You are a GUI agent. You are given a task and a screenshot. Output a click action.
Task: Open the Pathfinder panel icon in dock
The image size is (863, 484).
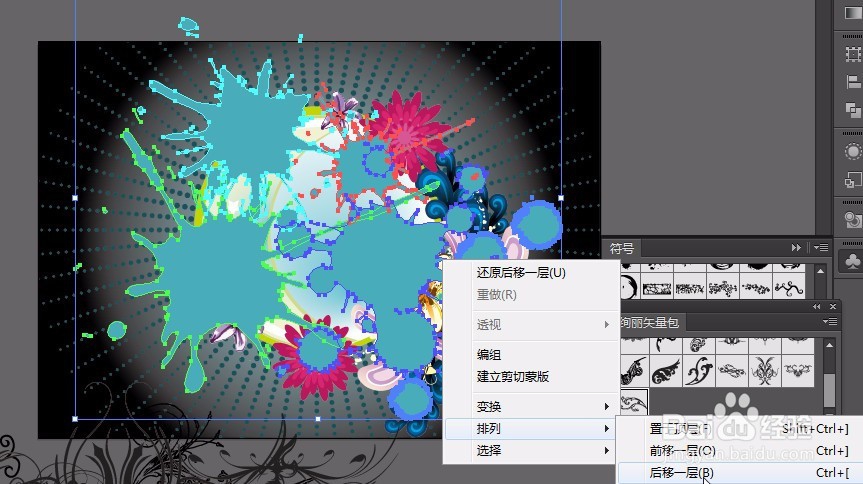pyautogui.click(x=853, y=110)
